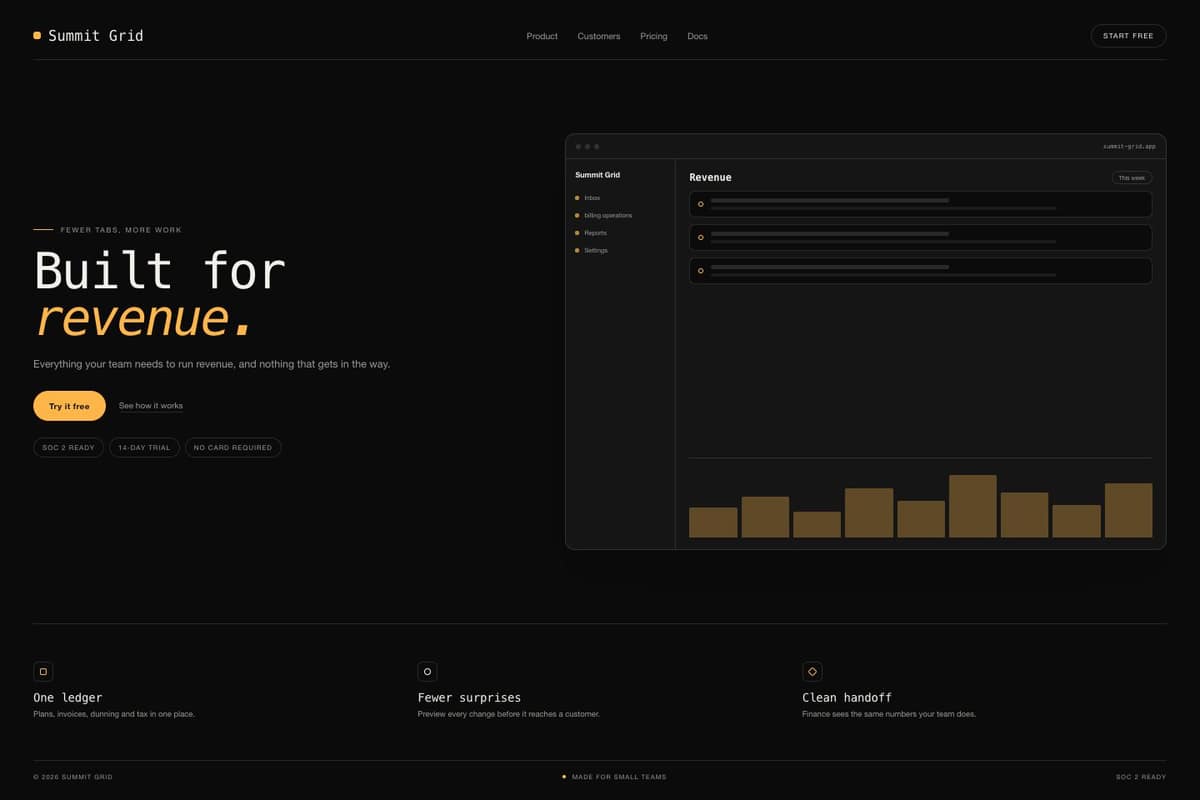
Task: Open the Pricing page link
Action: 654,36
